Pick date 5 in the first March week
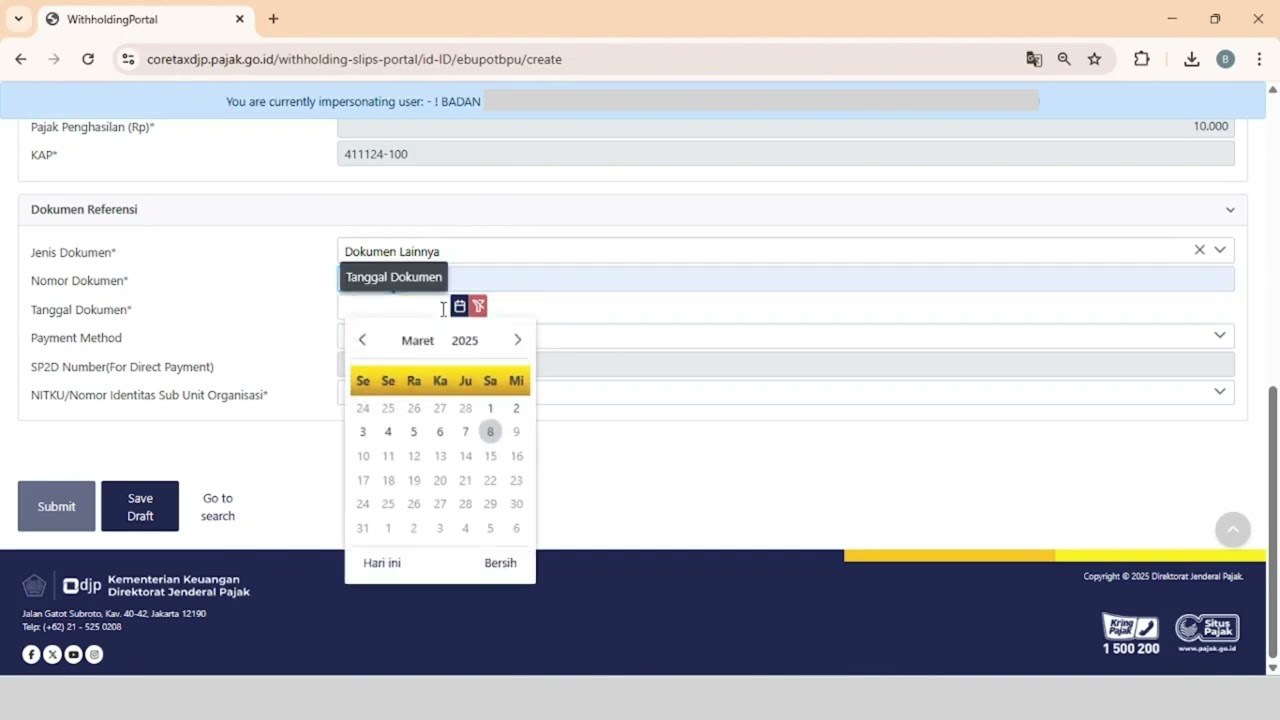 [413, 432]
